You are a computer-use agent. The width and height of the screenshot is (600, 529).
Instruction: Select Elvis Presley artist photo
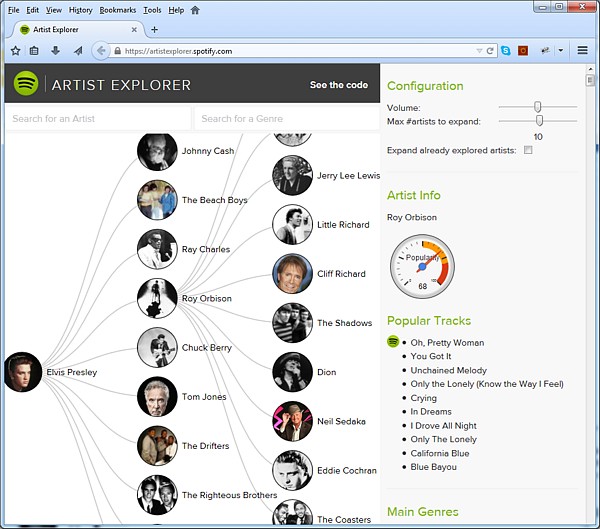coord(23,372)
